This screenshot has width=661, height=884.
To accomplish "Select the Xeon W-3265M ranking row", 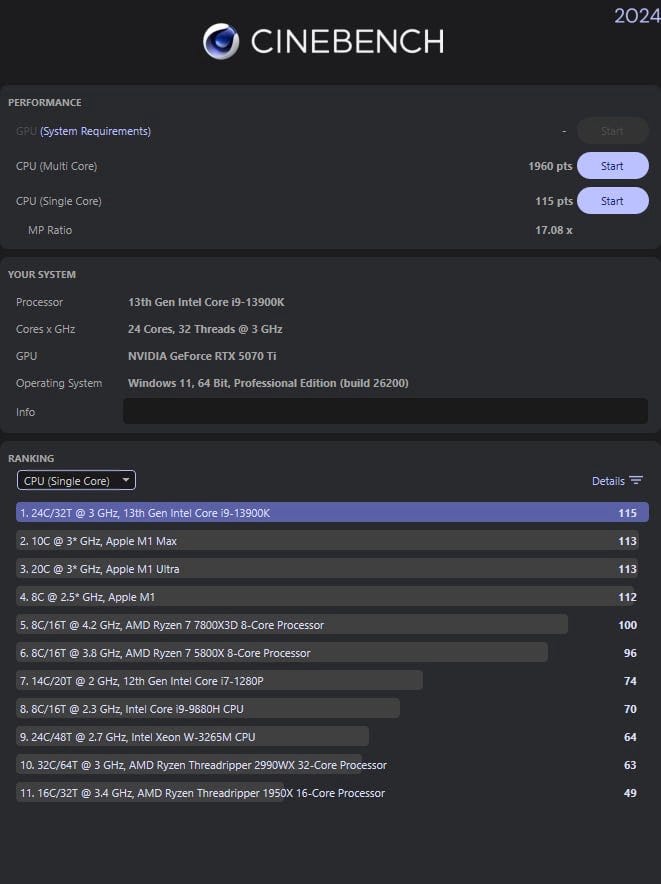I will [x=192, y=737].
